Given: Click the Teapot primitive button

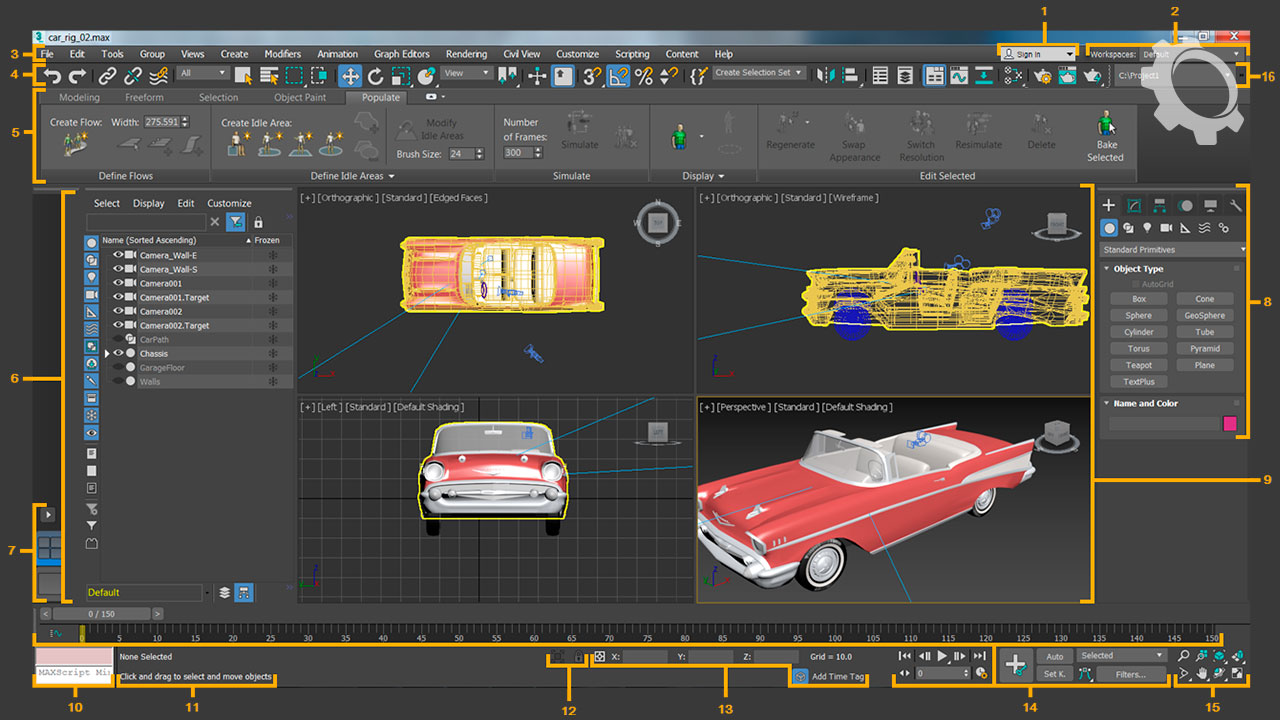Looking at the screenshot, I should pyautogui.click(x=1138, y=365).
